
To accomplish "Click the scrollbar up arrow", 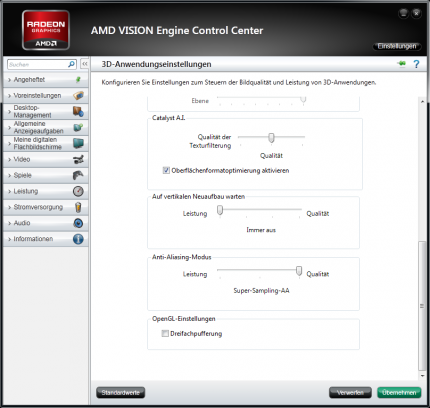I will pyautogui.click(x=422, y=101).
